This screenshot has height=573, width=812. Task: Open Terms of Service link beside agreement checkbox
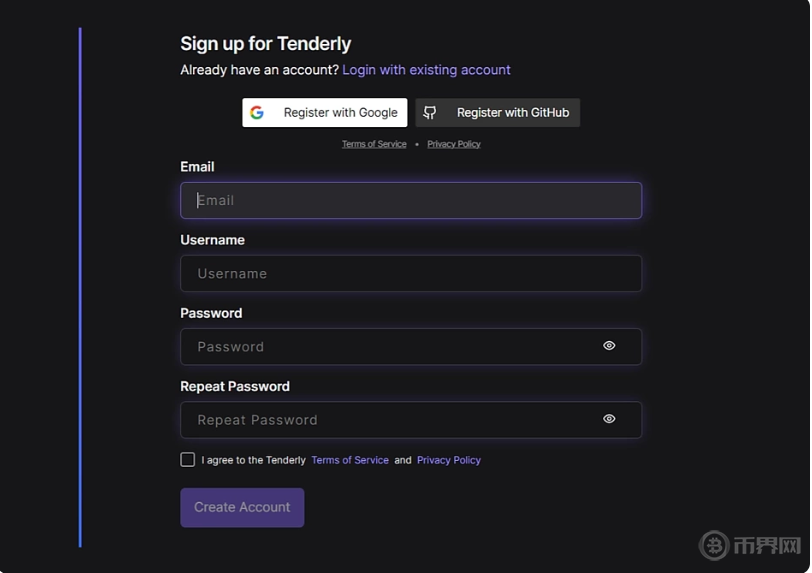[350, 460]
